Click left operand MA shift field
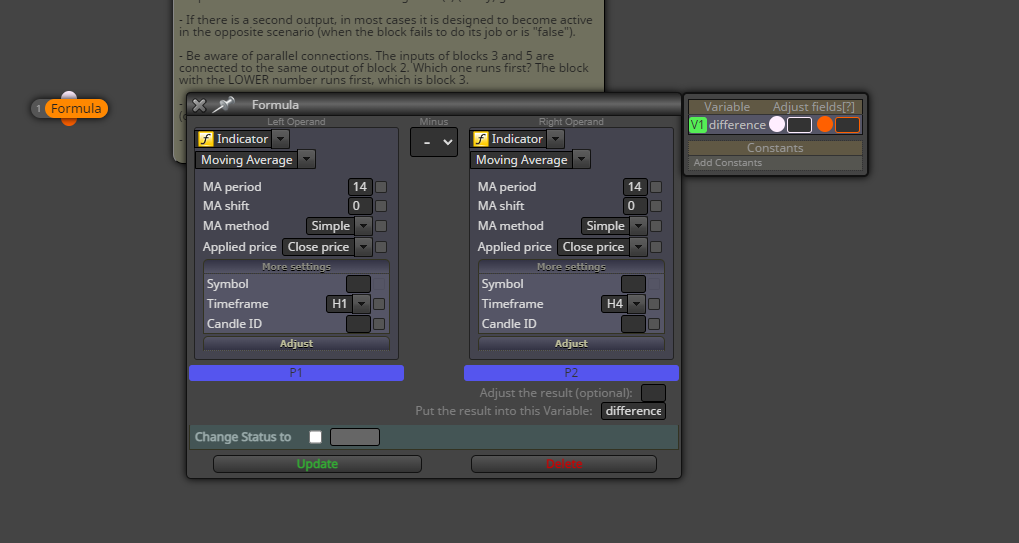The width and height of the screenshot is (1019, 543). point(360,206)
